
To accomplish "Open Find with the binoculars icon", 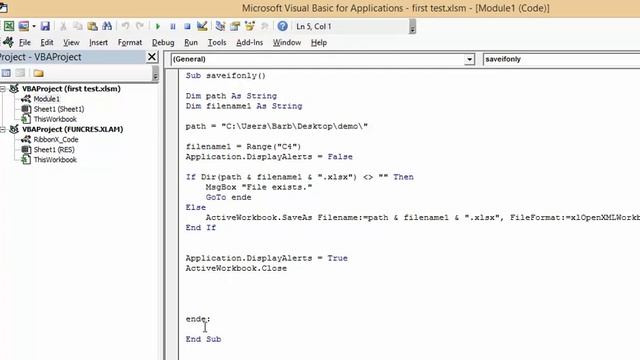I will click(x=107, y=27).
